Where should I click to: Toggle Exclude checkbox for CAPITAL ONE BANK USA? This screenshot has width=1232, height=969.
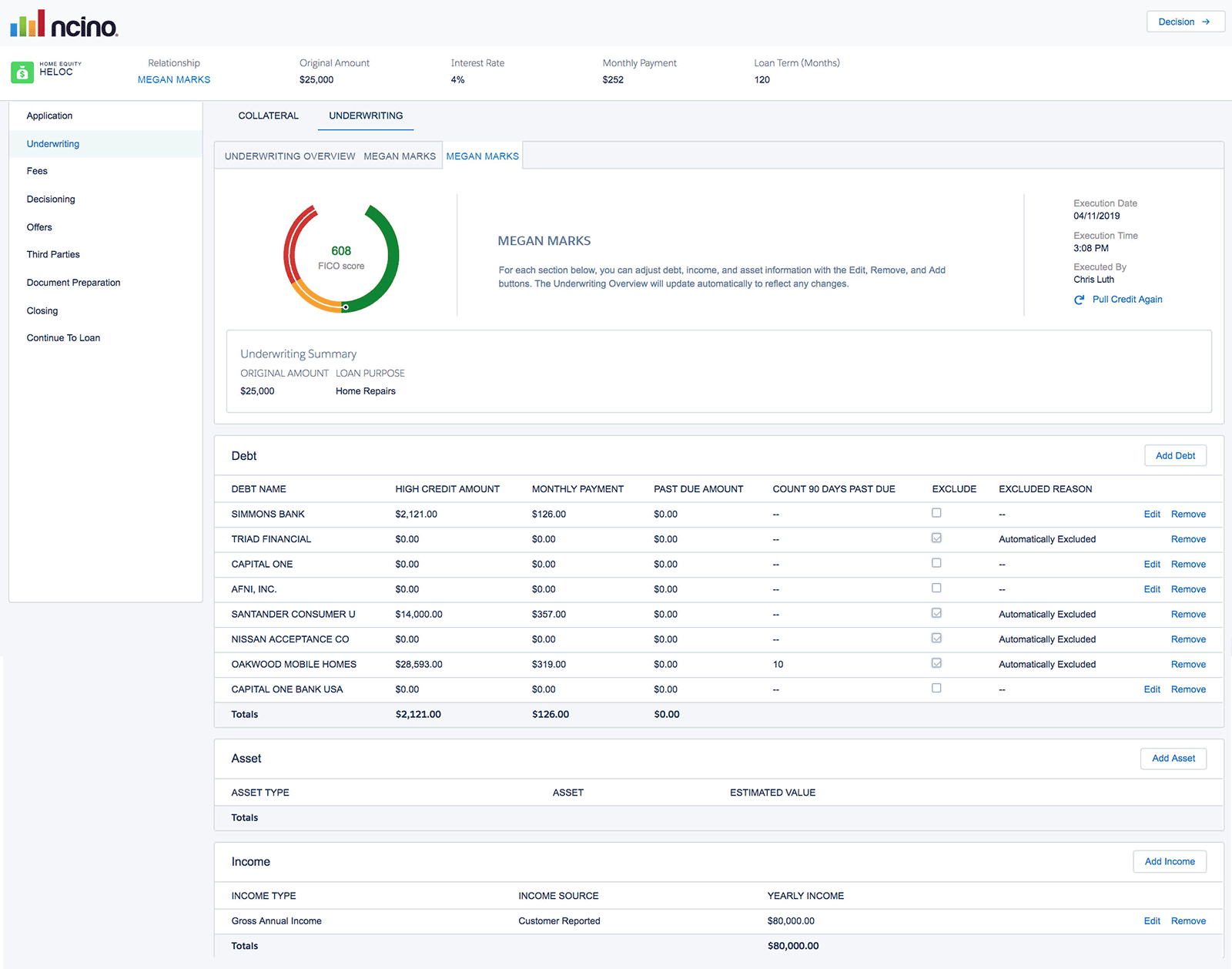[936, 688]
